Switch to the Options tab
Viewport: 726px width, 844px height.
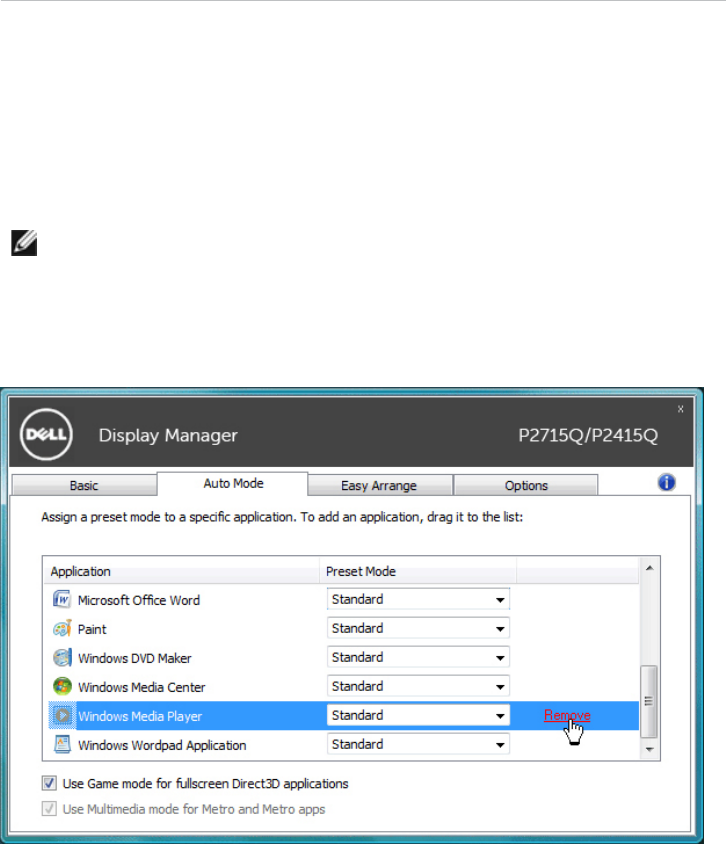tap(526, 485)
